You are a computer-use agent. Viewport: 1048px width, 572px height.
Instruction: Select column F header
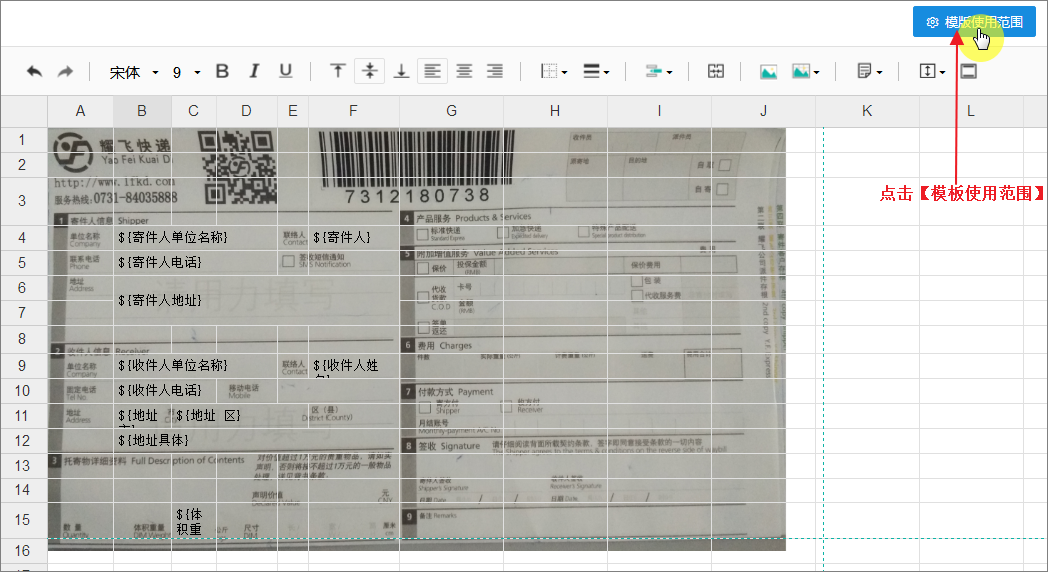click(x=354, y=111)
